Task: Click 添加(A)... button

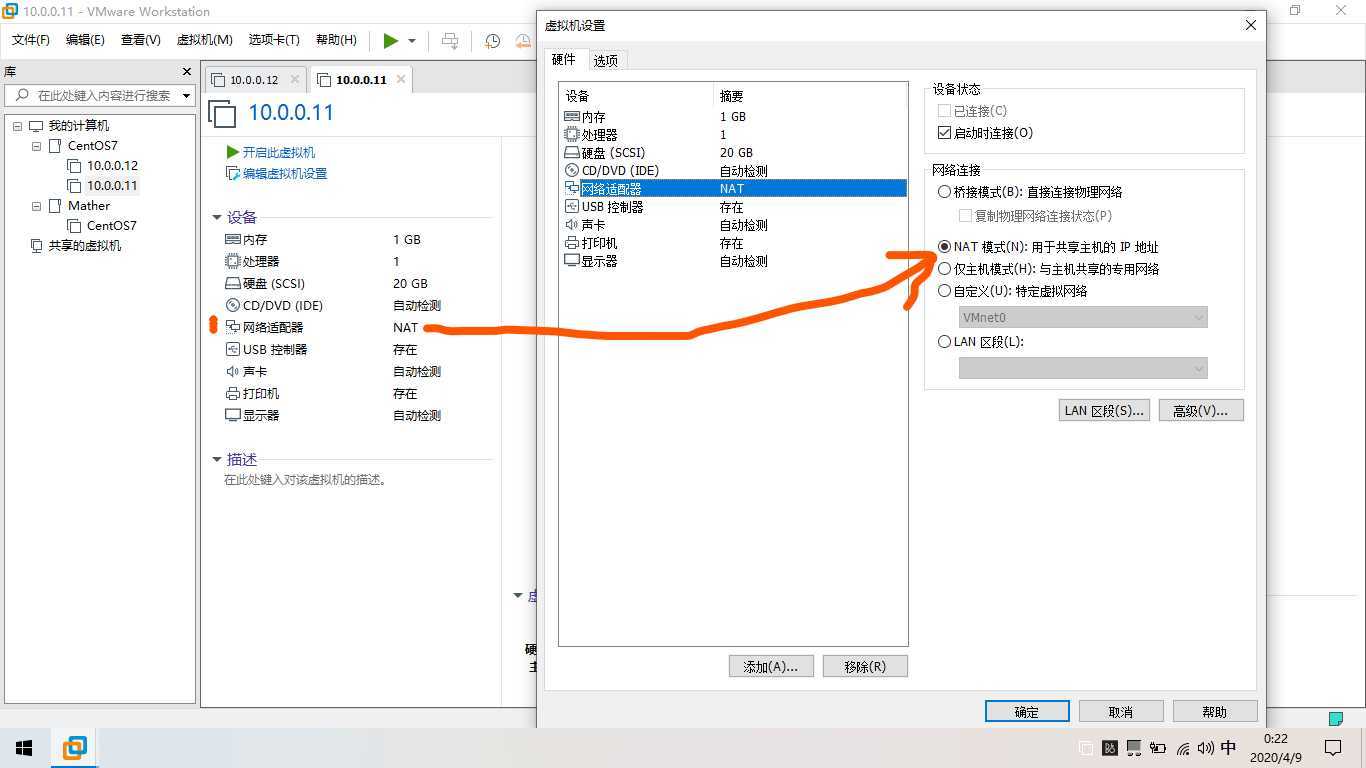Action: 771,667
